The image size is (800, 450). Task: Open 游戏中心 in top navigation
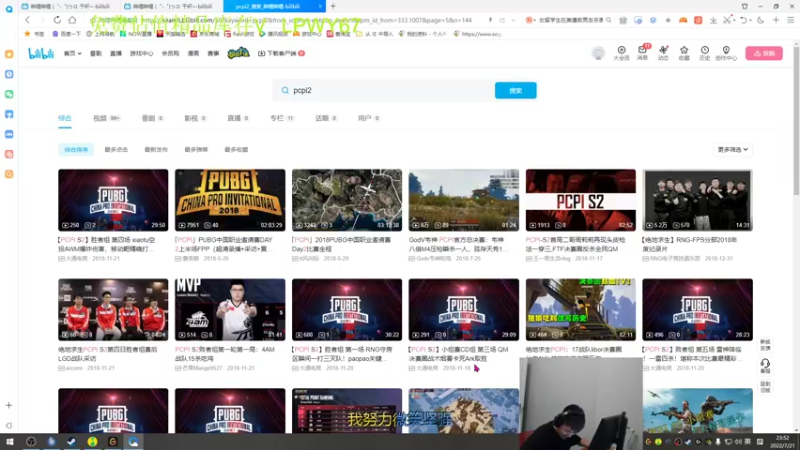141,53
